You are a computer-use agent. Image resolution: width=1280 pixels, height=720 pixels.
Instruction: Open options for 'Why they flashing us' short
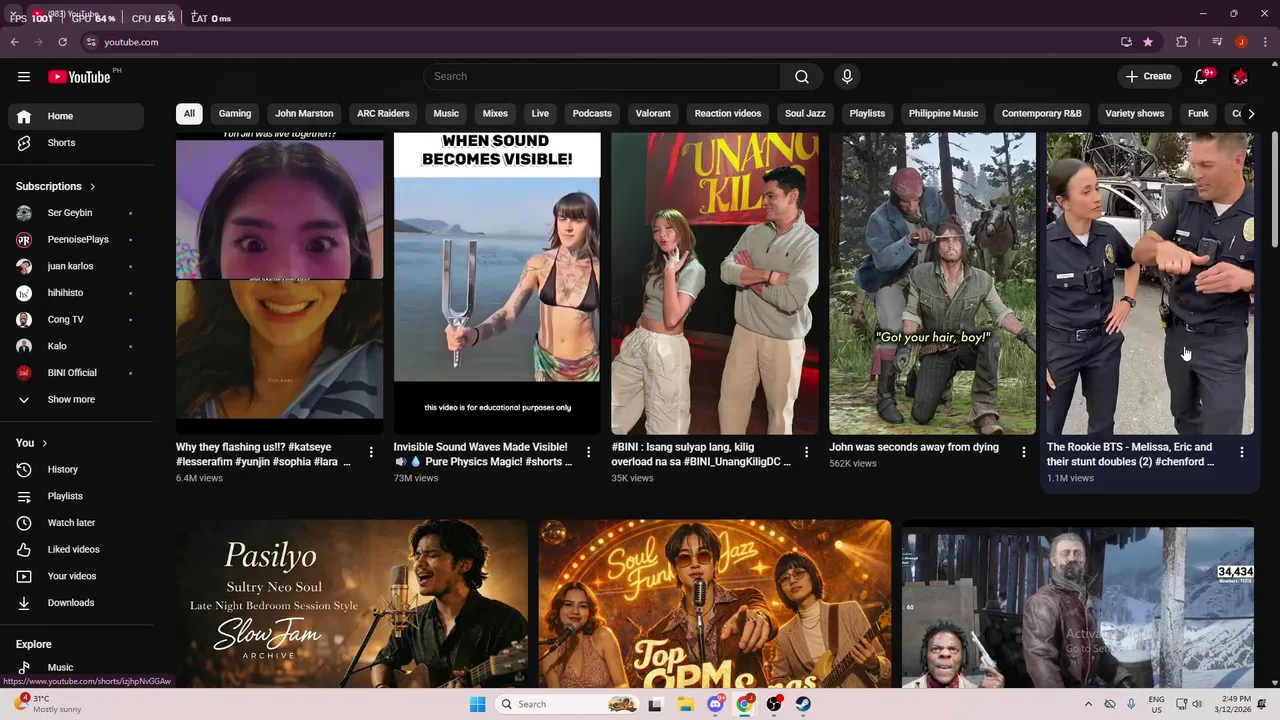click(x=371, y=452)
